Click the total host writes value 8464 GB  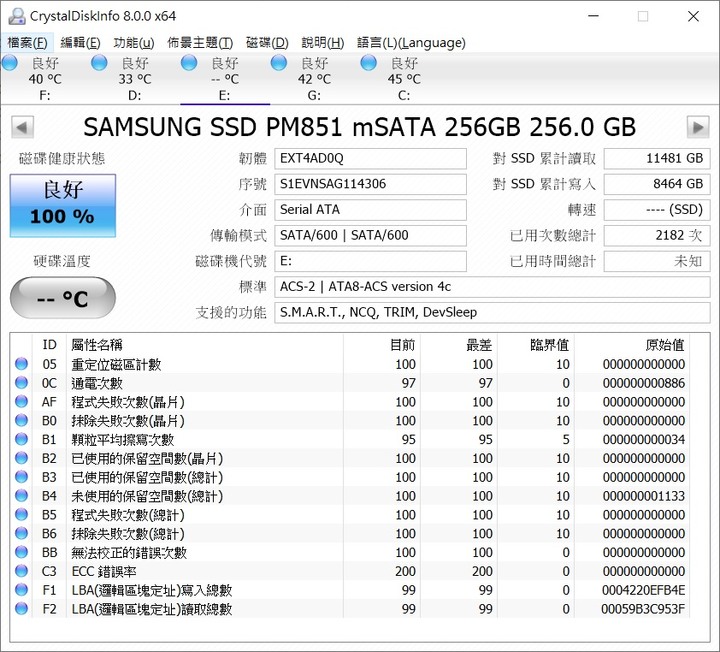click(x=657, y=184)
